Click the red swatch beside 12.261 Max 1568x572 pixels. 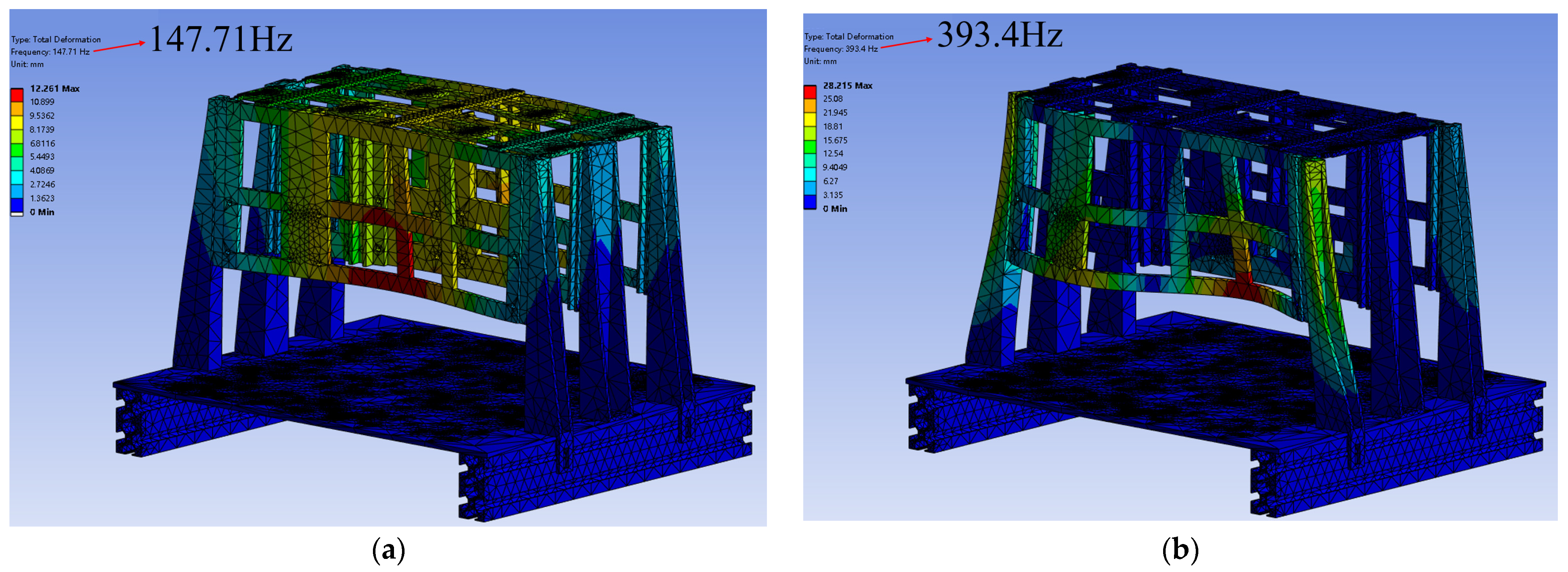(x=17, y=95)
